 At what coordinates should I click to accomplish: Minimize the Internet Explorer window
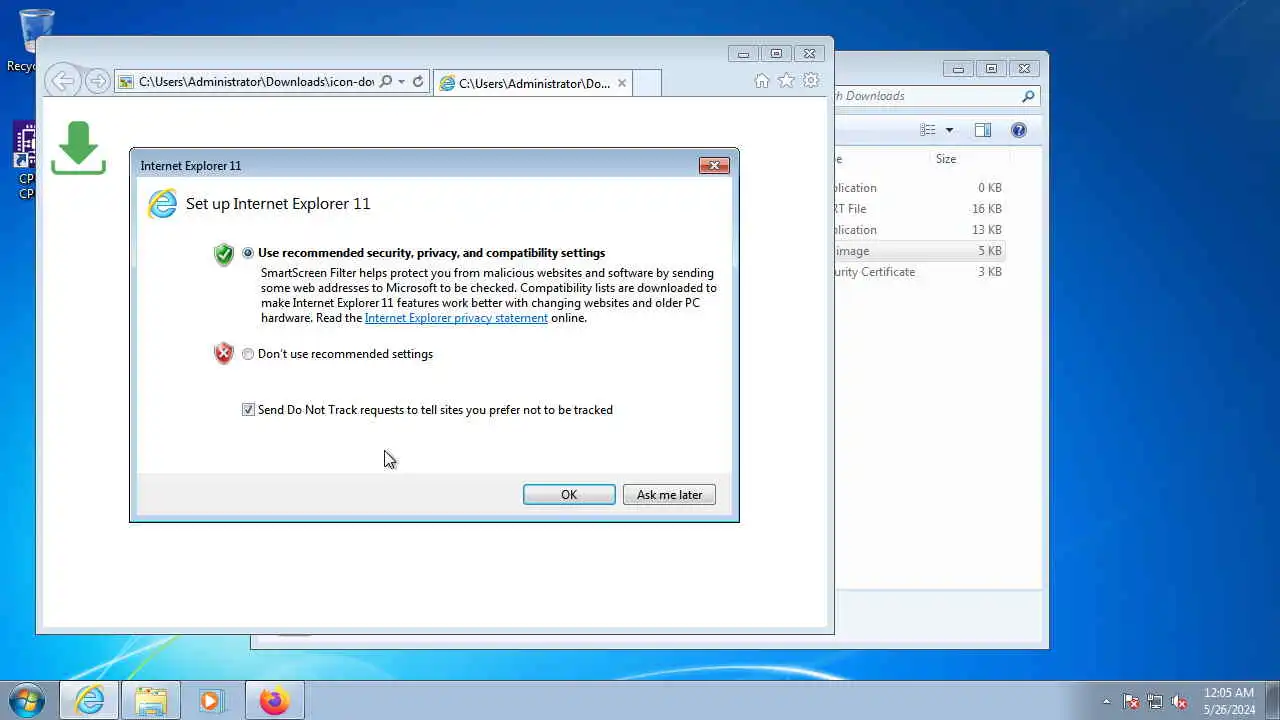tap(742, 54)
